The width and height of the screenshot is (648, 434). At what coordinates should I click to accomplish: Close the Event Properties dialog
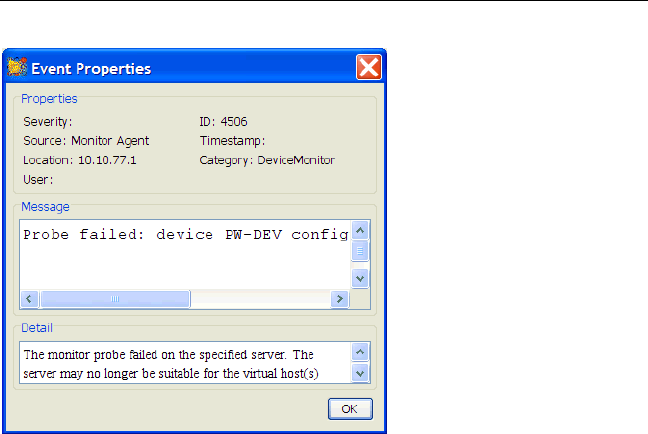tap(368, 68)
